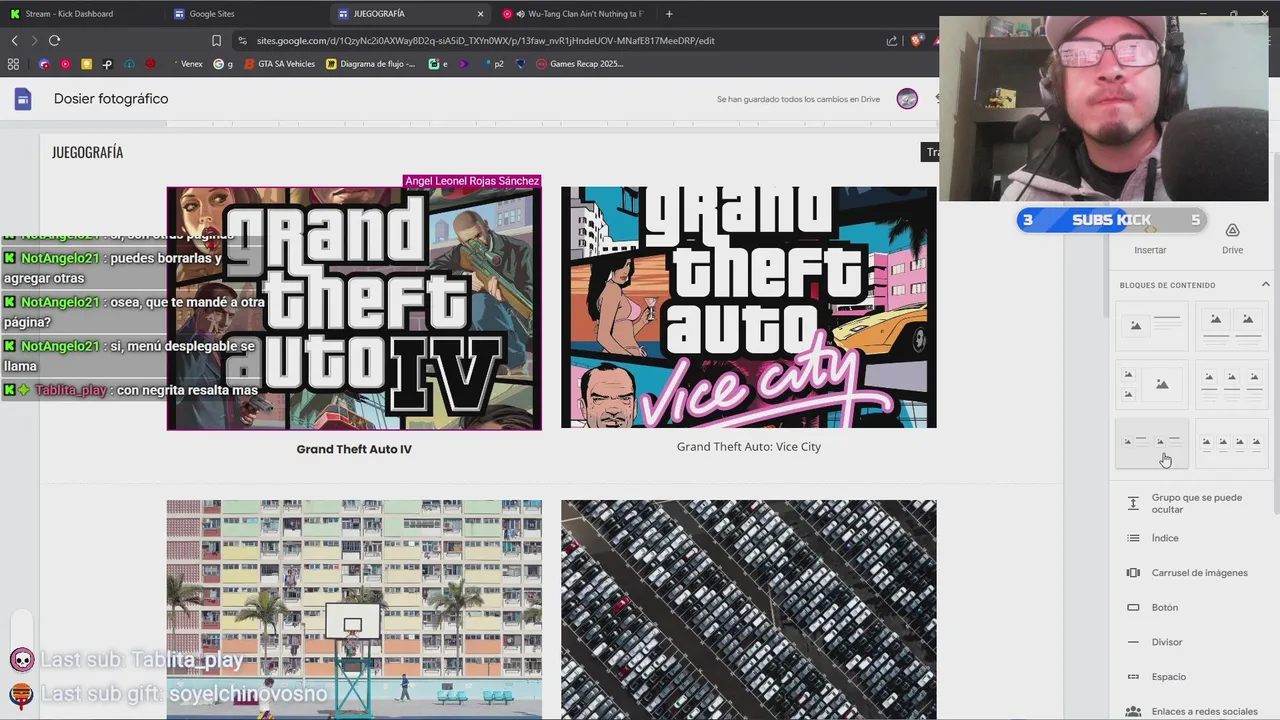Click the dark button at canvas right edge

pyautogui.click(x=930, y=152)
